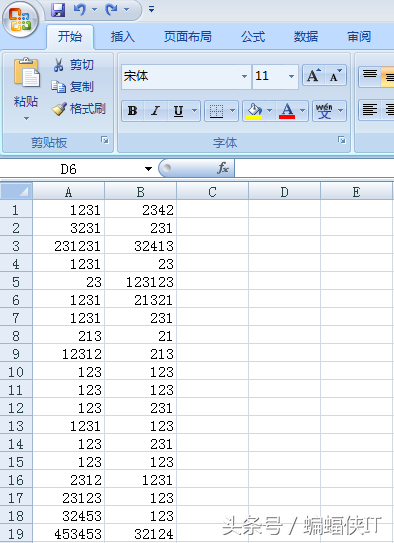Click the Name Box showing D6
The width and height of the screenshot is (394, 543).
(69, 169)
